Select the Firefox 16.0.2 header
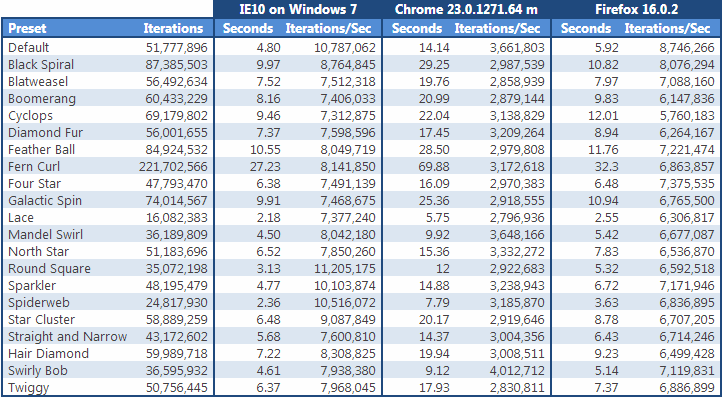Screen dimensions: 723x398 click(636, 9)
